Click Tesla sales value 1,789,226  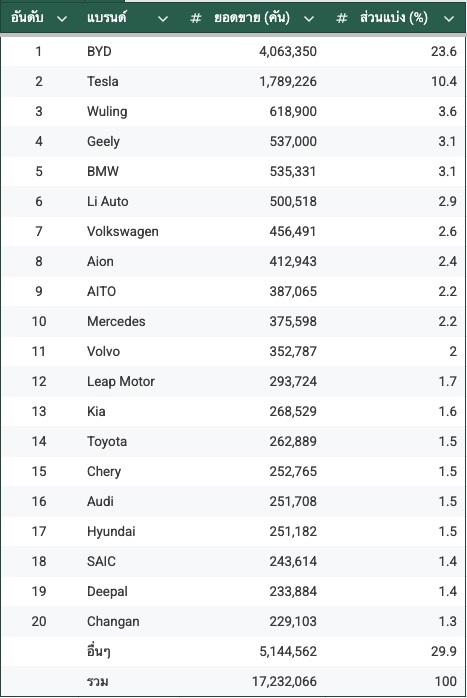tap(288, 81)
